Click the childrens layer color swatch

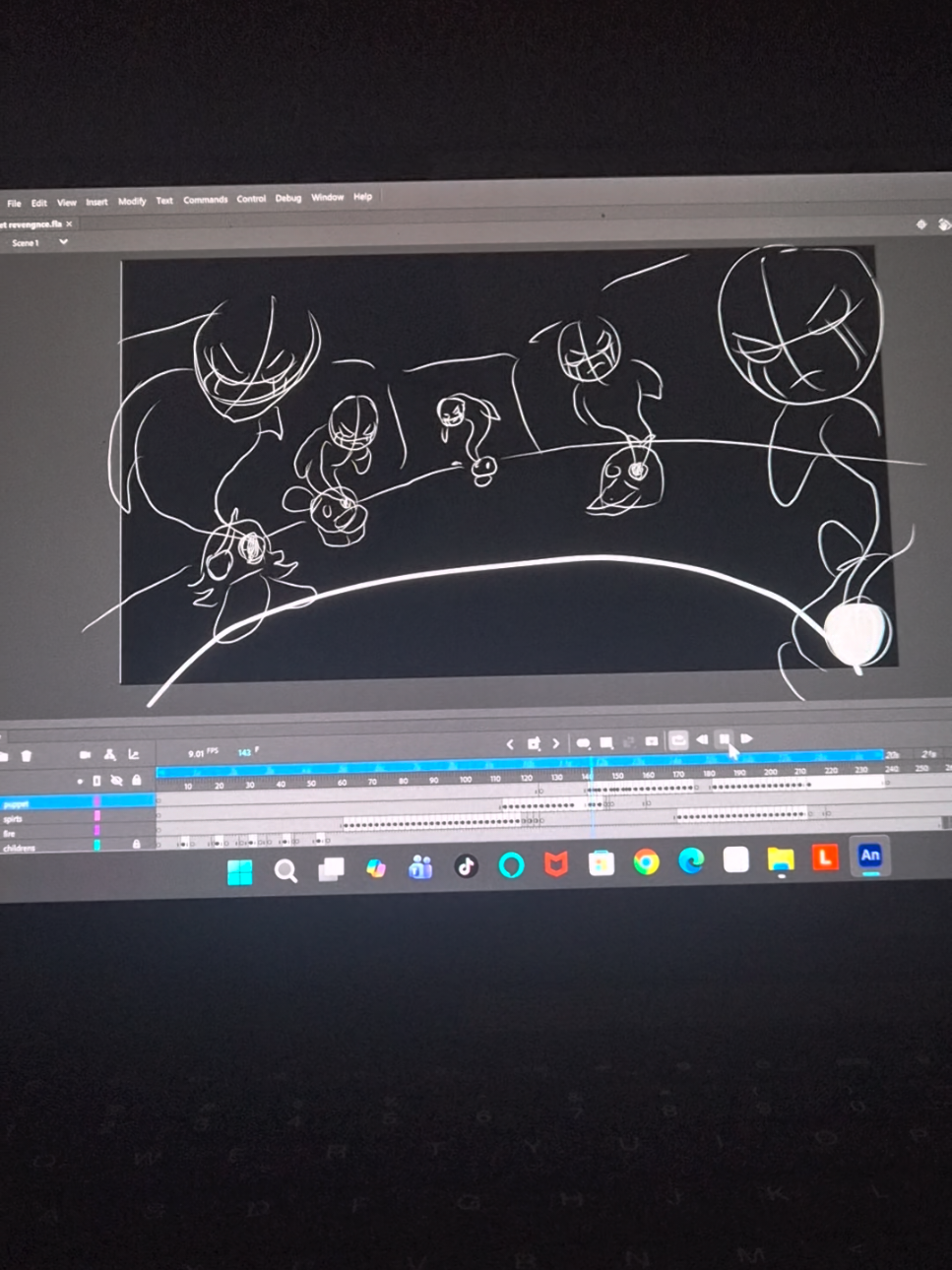96,845
